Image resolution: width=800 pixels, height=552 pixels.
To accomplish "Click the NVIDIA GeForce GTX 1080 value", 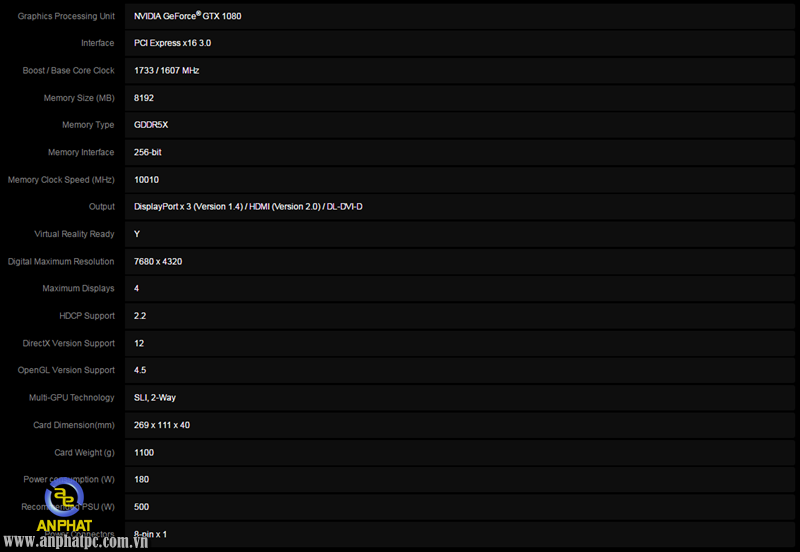I will coord(187,16).
